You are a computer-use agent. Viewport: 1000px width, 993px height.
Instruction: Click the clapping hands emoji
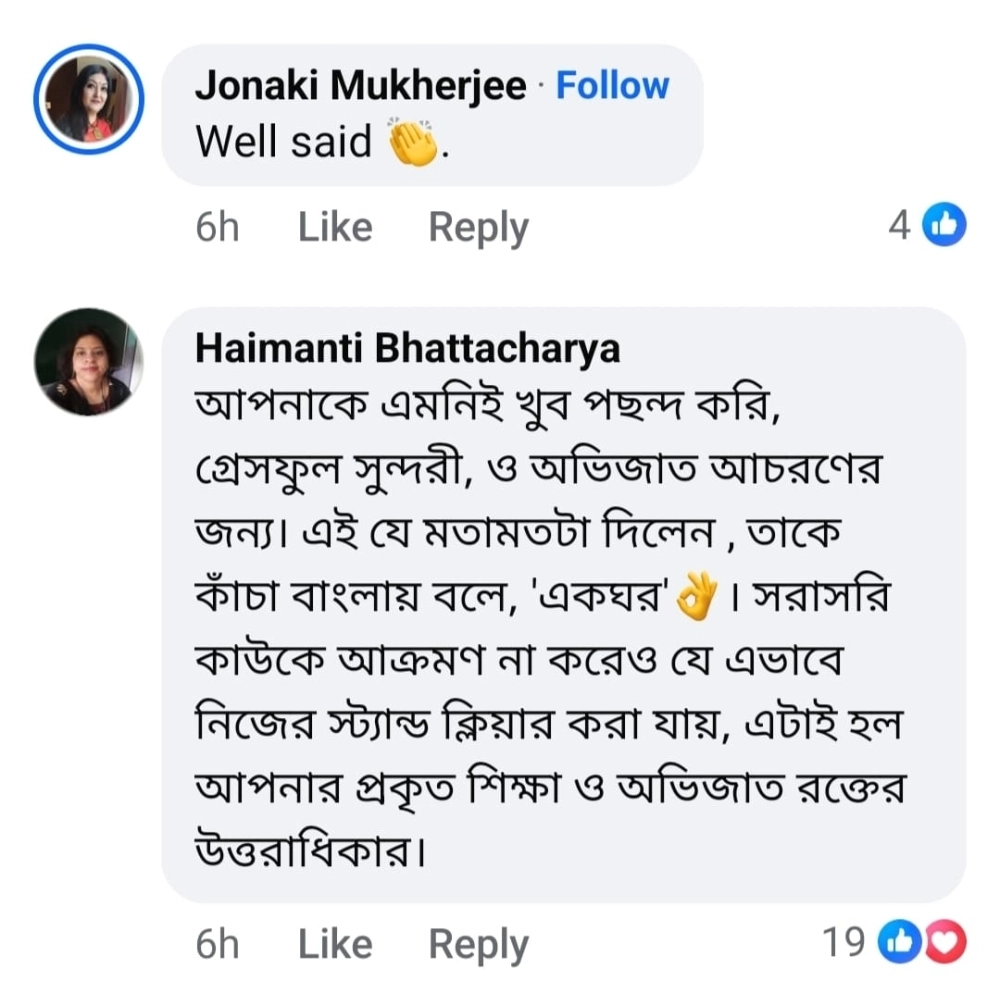tap(413, 144)
